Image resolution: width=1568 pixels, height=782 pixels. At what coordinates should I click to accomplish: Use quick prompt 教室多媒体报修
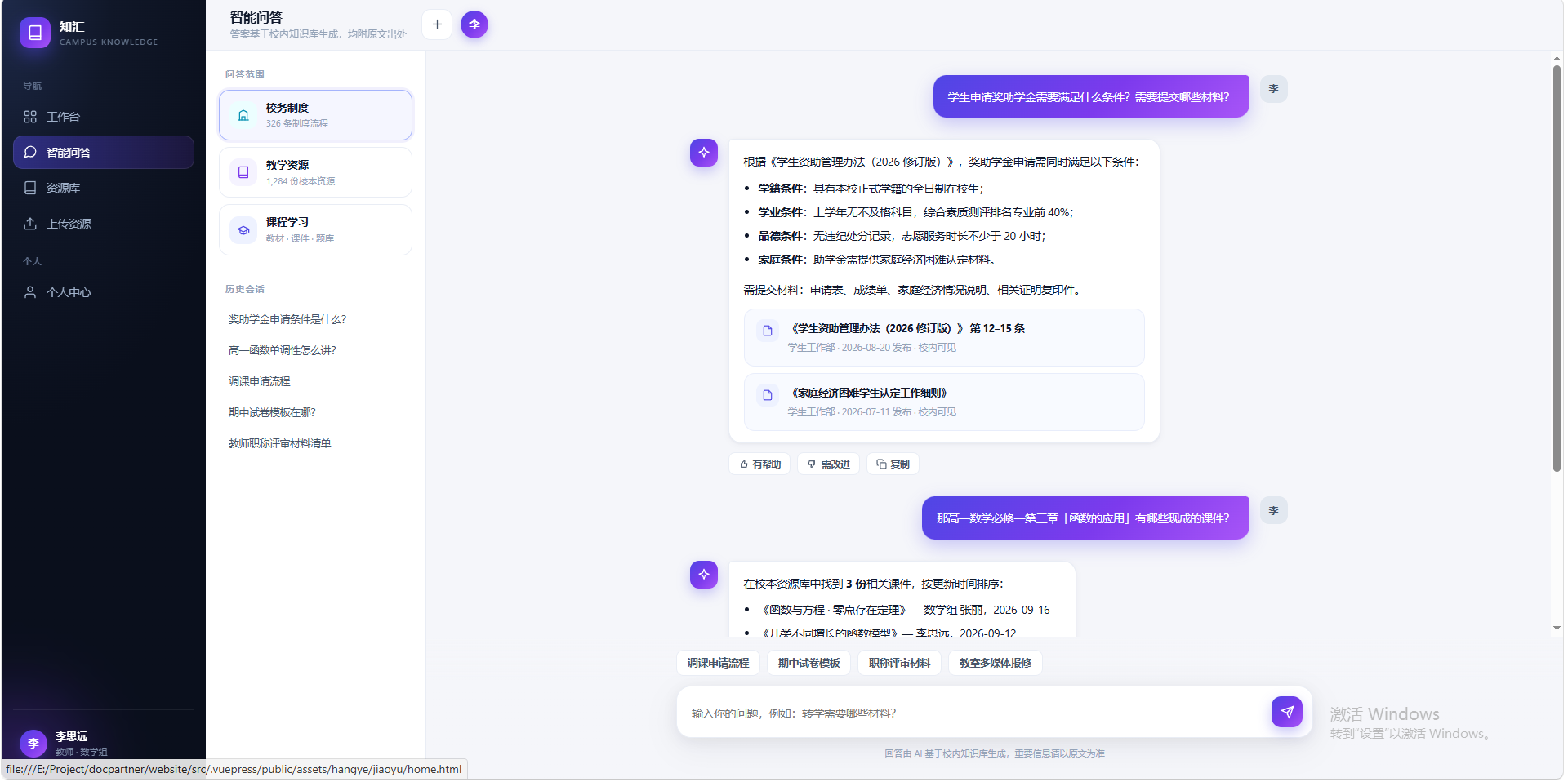995,663
